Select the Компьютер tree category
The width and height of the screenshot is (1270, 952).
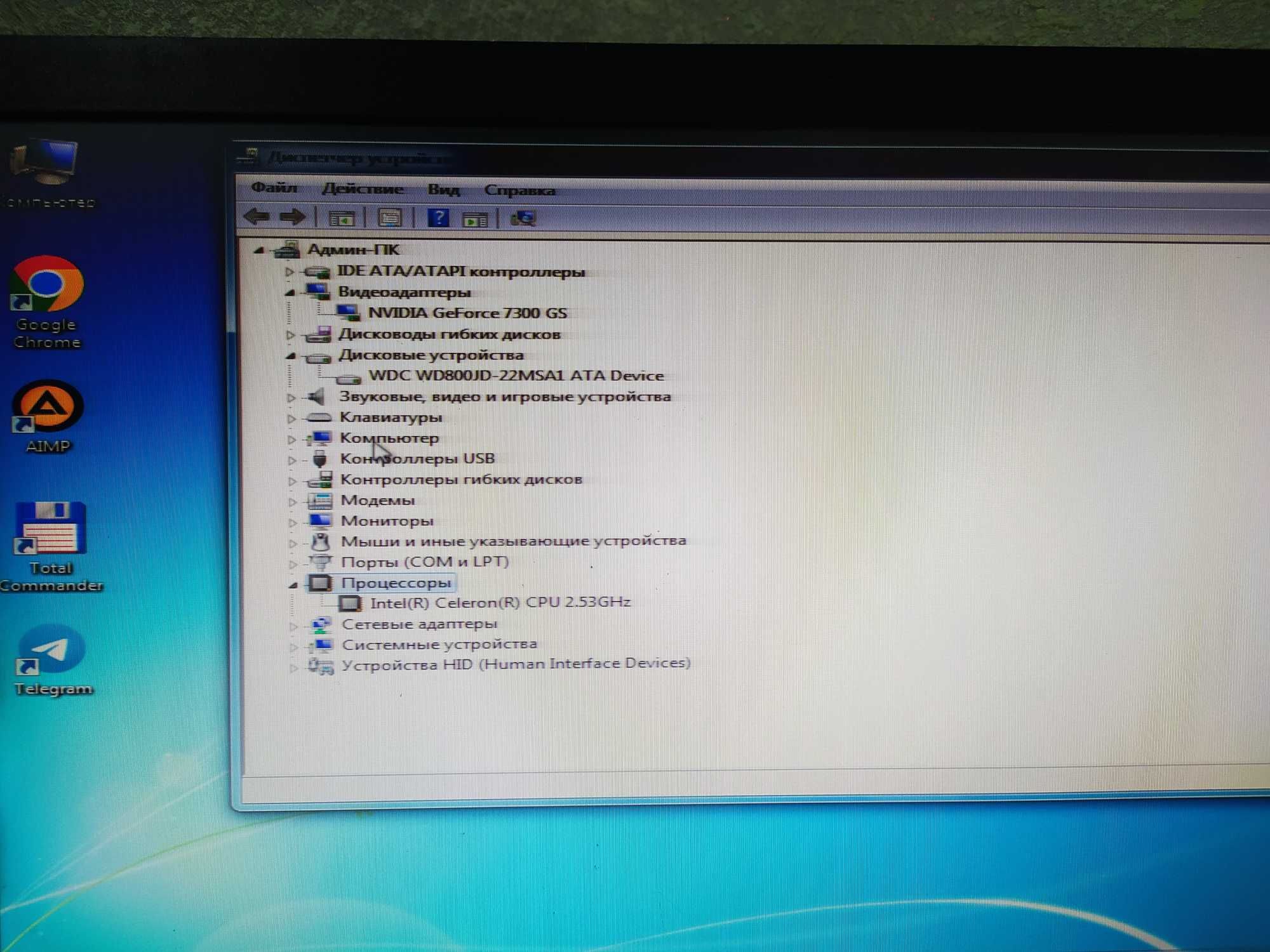tap(390, 438)
